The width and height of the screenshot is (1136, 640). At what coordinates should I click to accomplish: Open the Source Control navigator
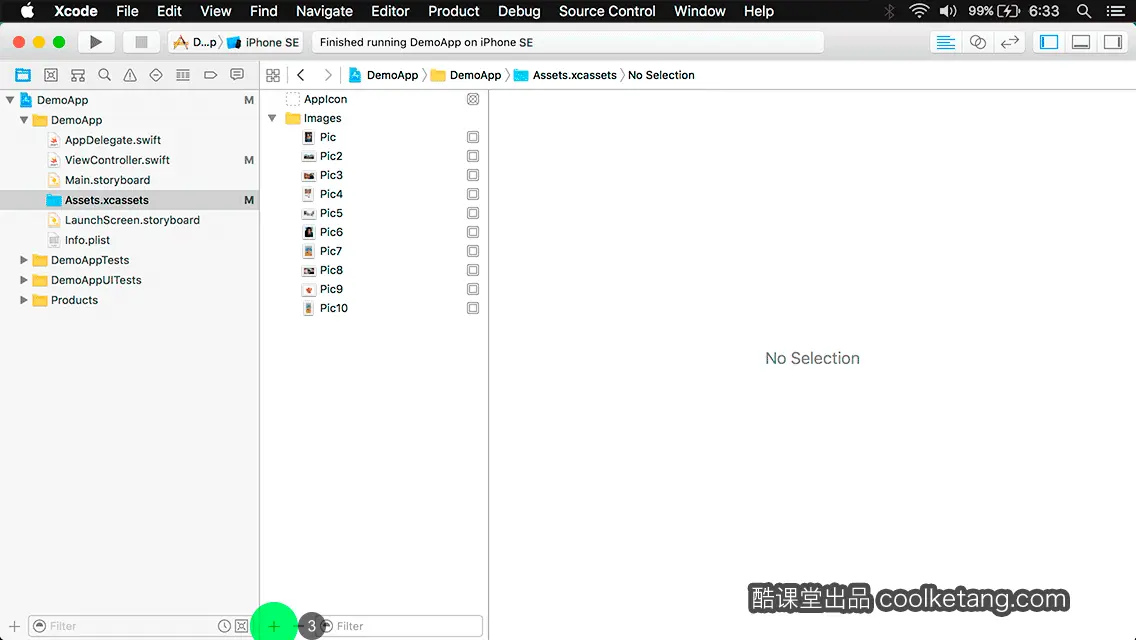click(x=51, y=75)
